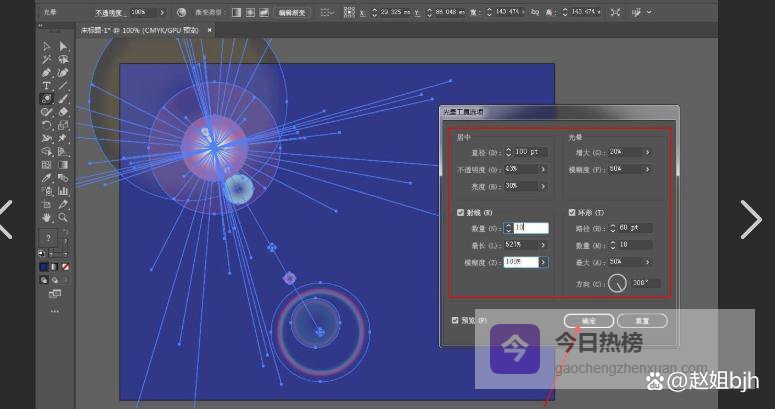This screenshot has height=409, width=775.
Task: Toggle the 预览 (Preview) checkbox
Action: 456,320
